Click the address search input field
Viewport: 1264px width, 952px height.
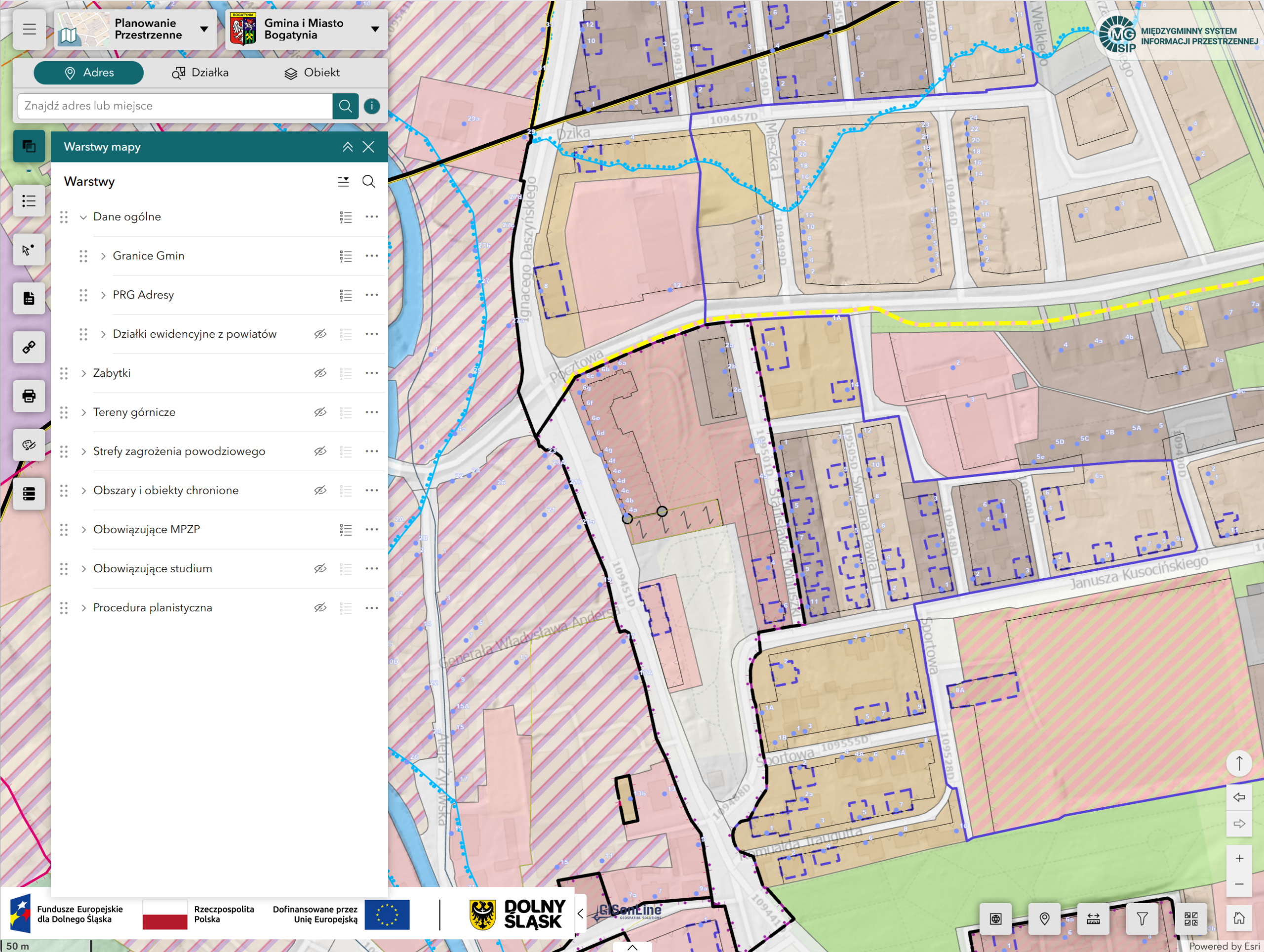coord(174,106)
